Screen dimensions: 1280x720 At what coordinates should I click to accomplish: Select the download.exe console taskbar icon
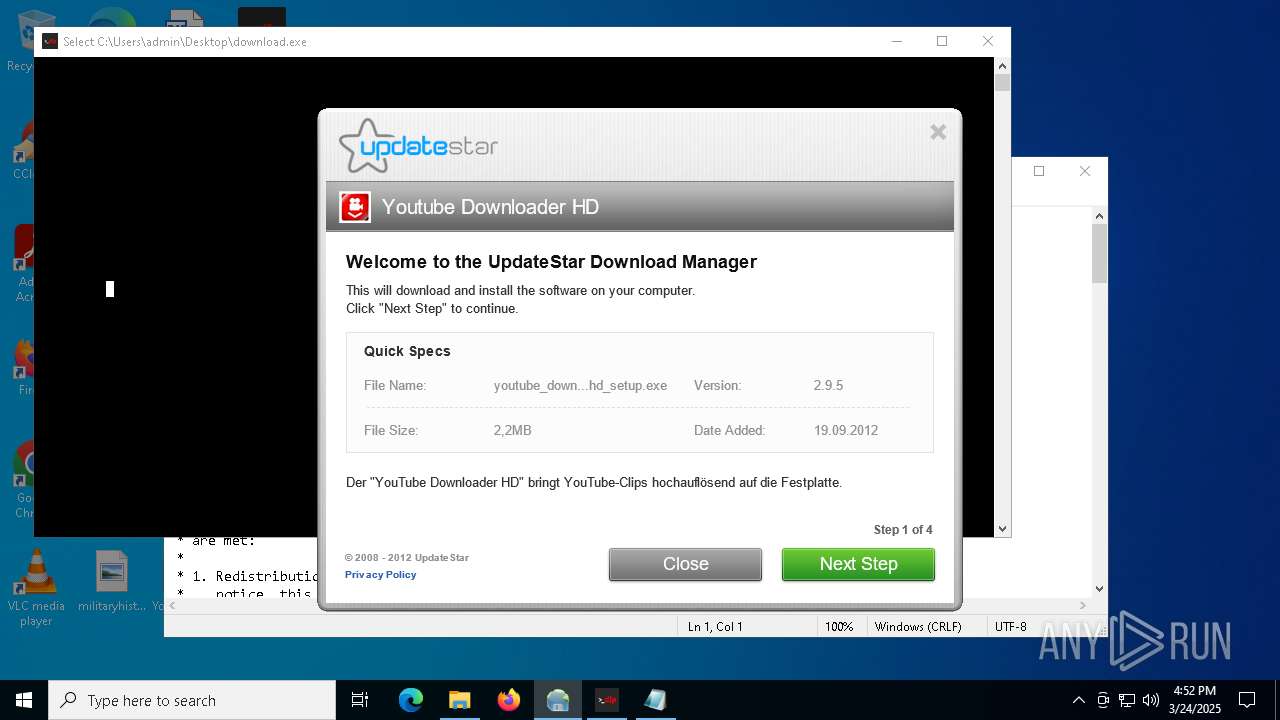tap(607, 700)
